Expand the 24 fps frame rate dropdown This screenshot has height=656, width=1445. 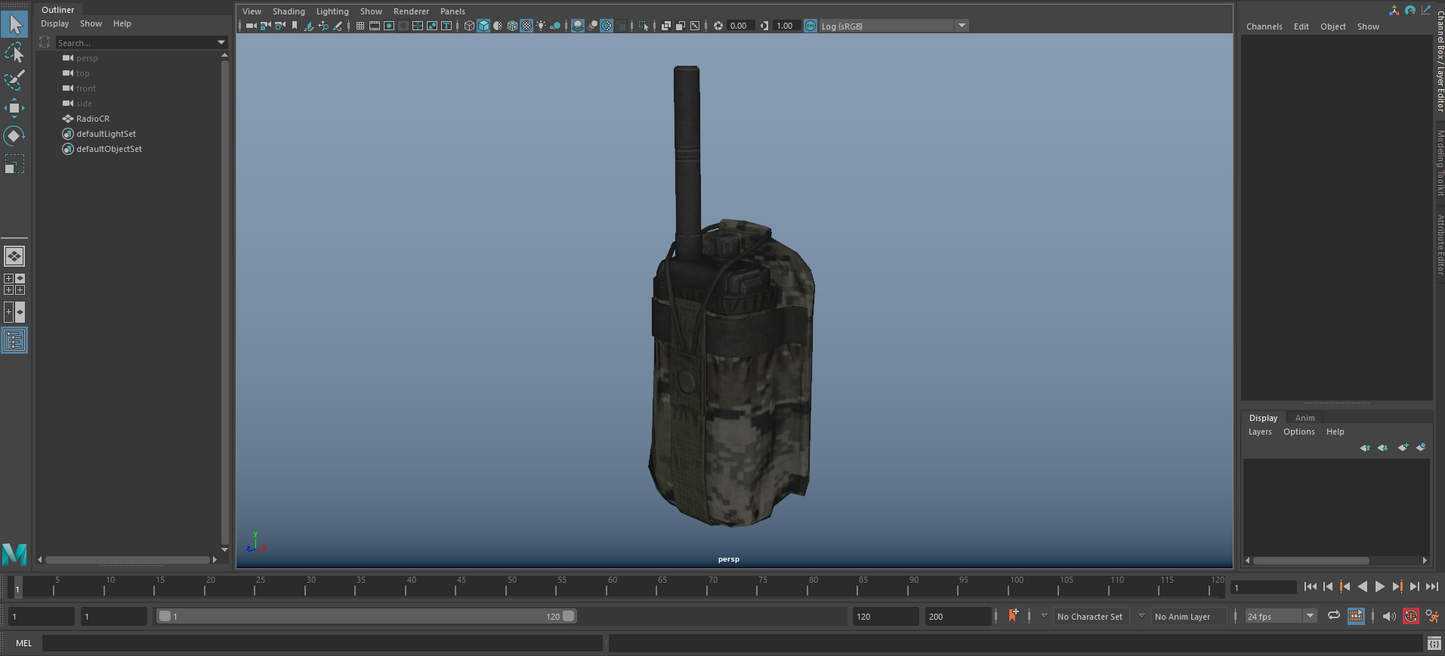pyautogui.click(x=1309, y=616)
